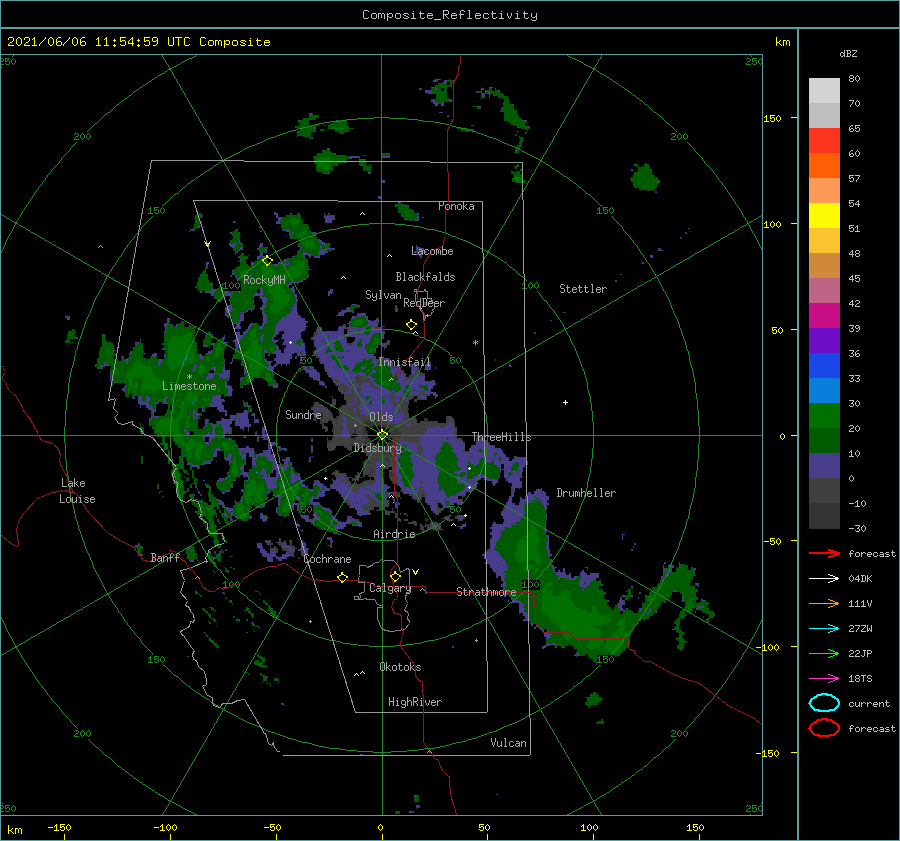Screen dimensions: 900x841
Task: Click the Vulcan city label
Action: pyautogui.click(x=509, y=743)
